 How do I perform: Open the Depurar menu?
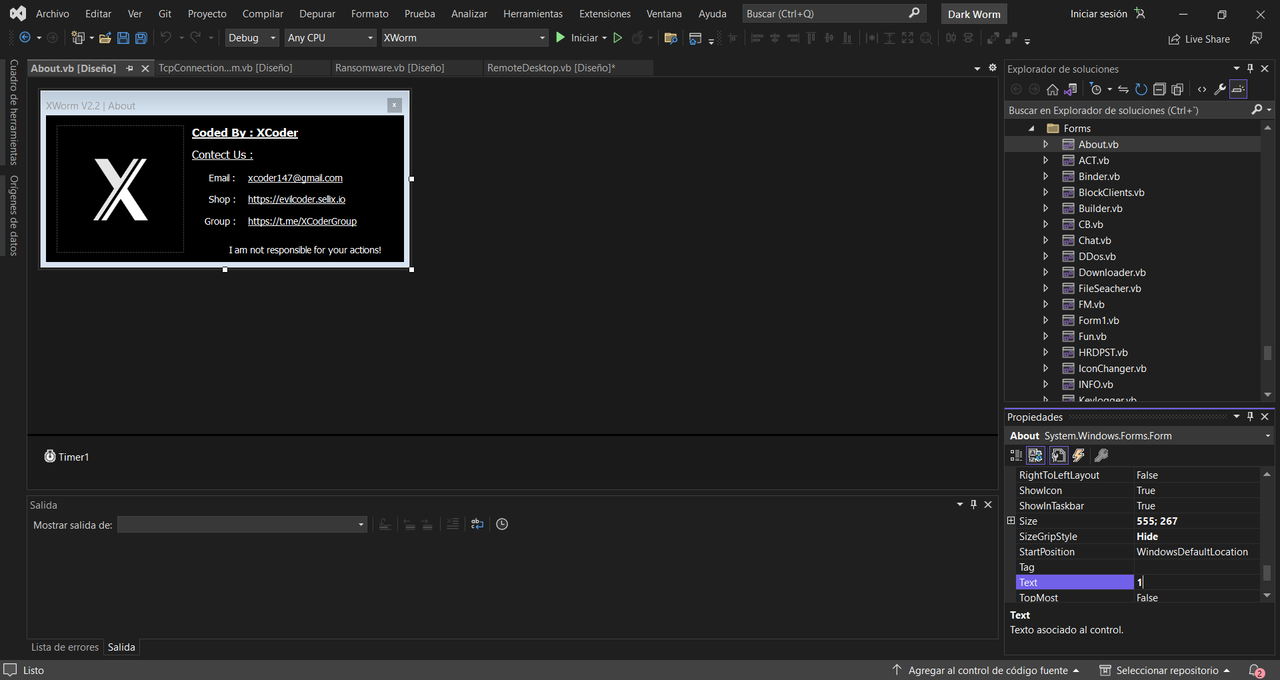coord(317,14)
